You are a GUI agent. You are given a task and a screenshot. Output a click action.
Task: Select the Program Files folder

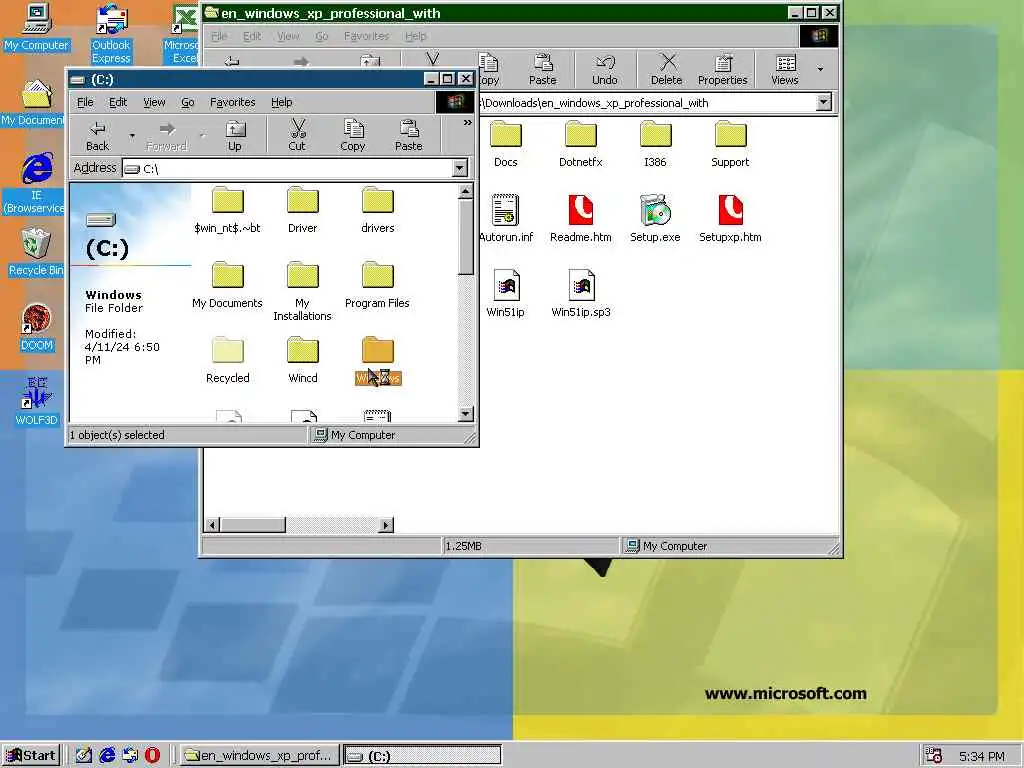(377, 285)
